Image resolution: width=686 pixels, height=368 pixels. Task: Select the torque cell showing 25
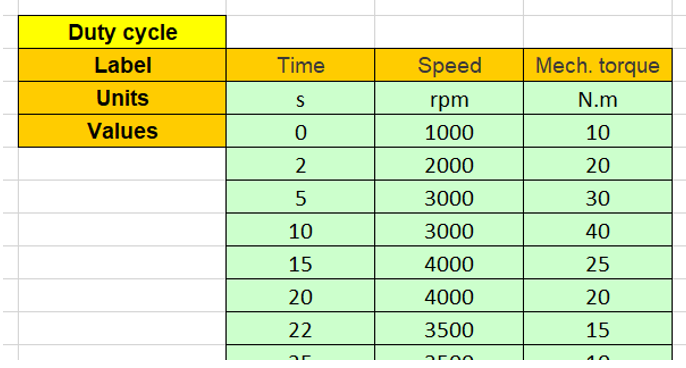(x=598, y=263)
